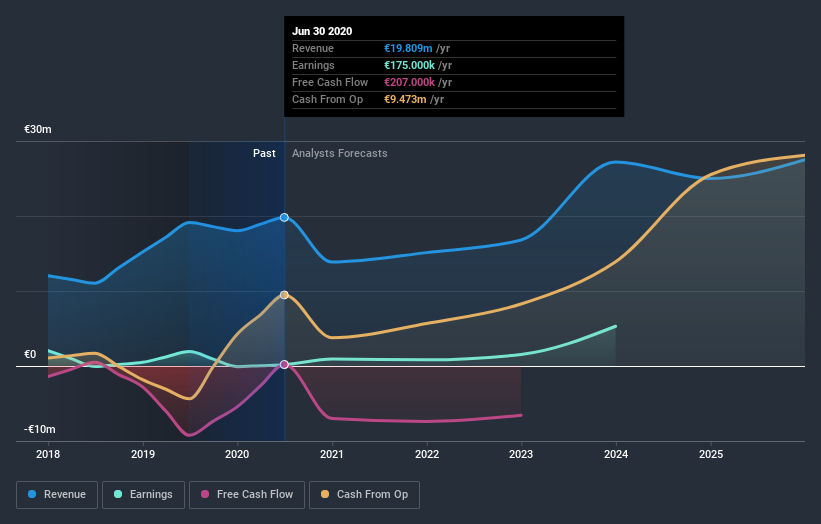Image resolution: width=821 pixels, height=524 pixels.
Task: Click the 'Jun 30 2020' tooltip date
Action: click(x=322, y=31)
